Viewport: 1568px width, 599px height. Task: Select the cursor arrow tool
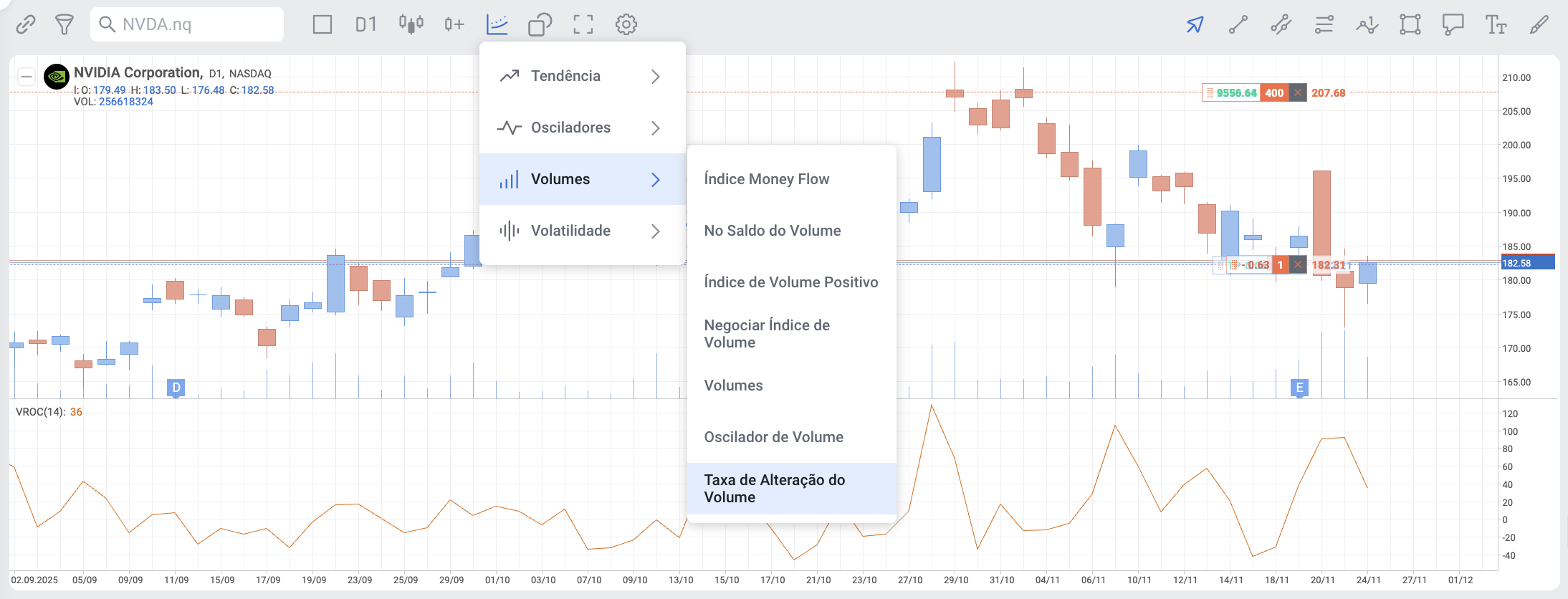pos(1195,24)
